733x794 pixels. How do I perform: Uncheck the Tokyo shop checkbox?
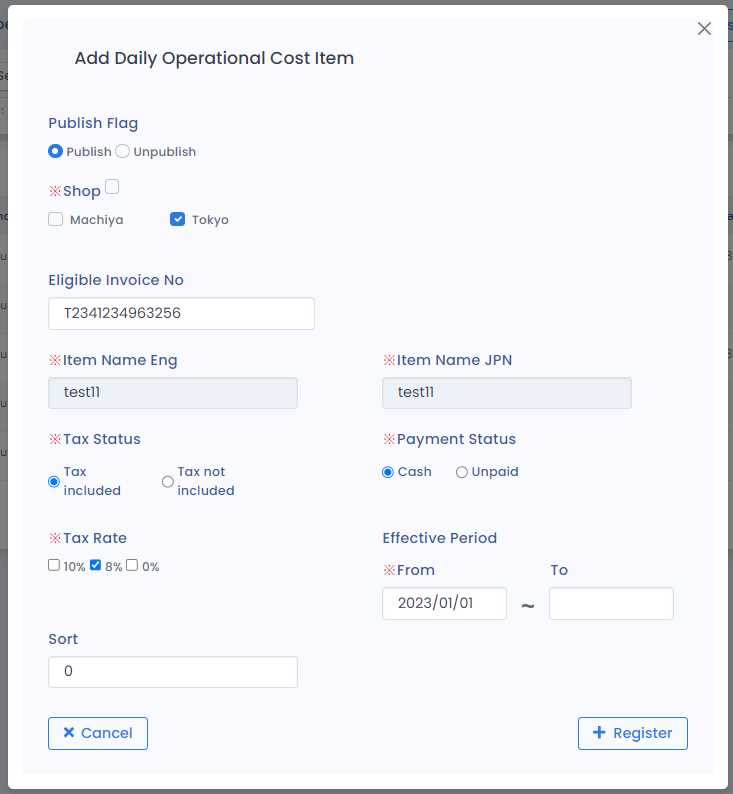pos(178,220)
